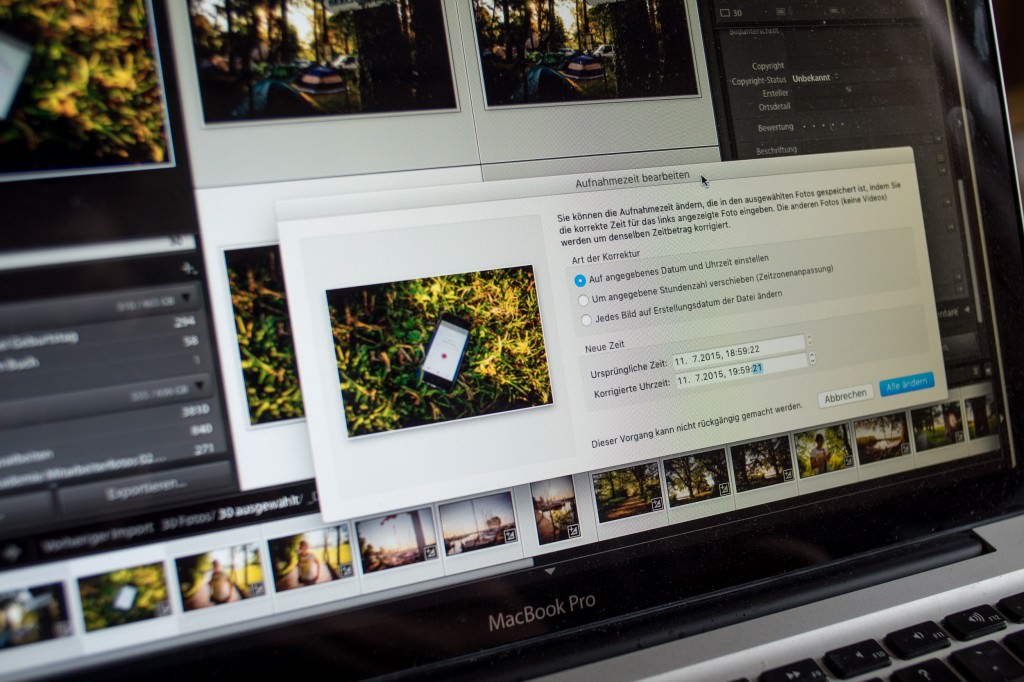Select 'Jedes Bild auf Erstellungsdatum der Datei ändern'
This screenshot has width=1024, height=682.
(x=586, y=319)
